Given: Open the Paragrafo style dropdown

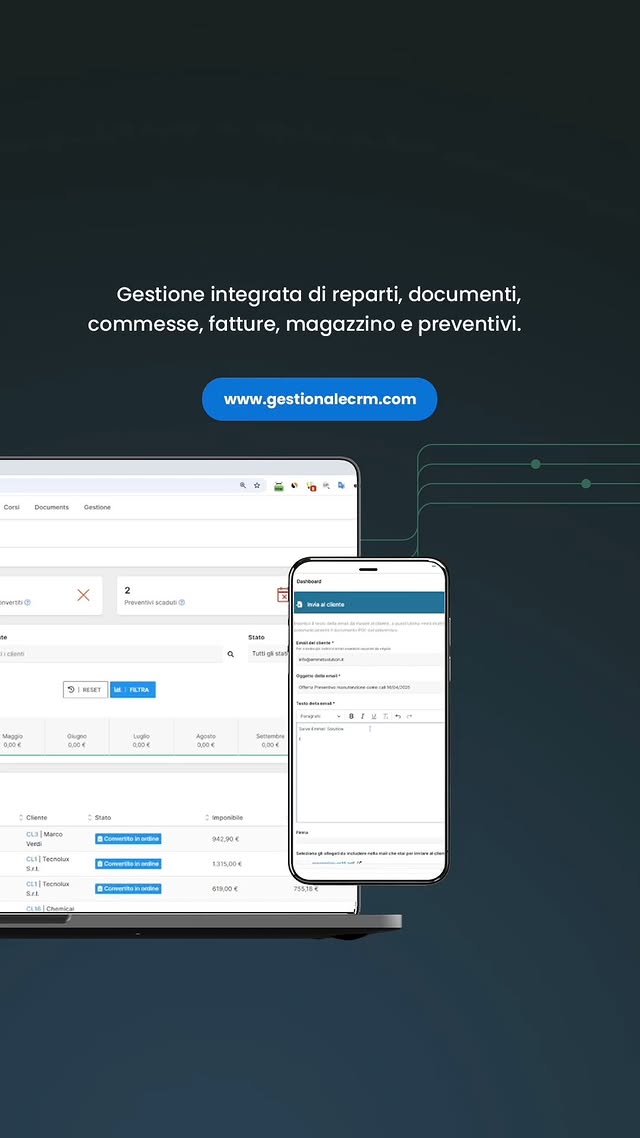Looking at the screenshot, I should click(x=320, y=716).
